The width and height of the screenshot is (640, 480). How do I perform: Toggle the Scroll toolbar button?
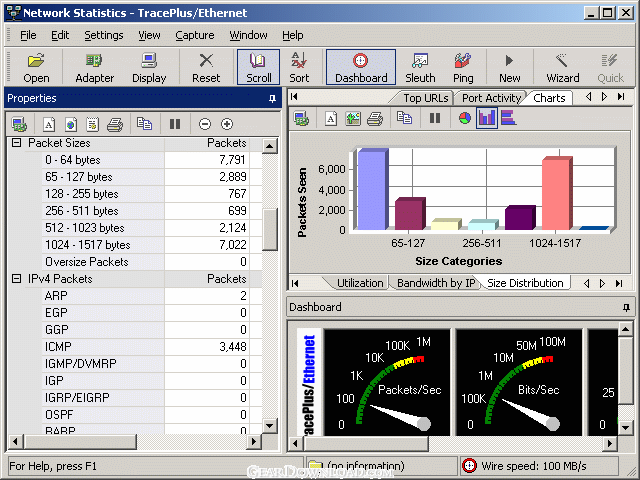(258, 67)
